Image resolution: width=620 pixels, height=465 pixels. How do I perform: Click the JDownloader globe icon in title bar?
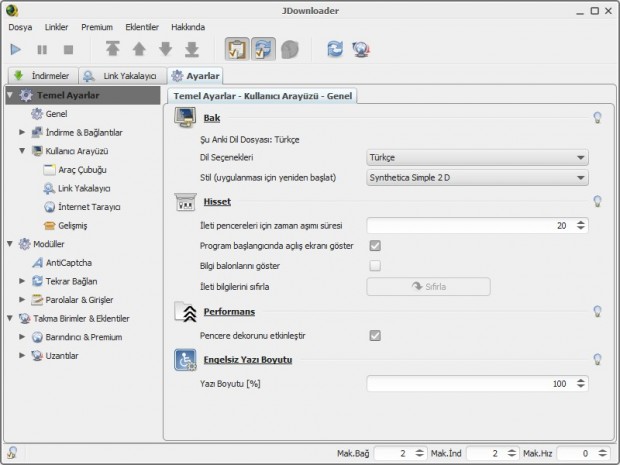tap(12, 10)
